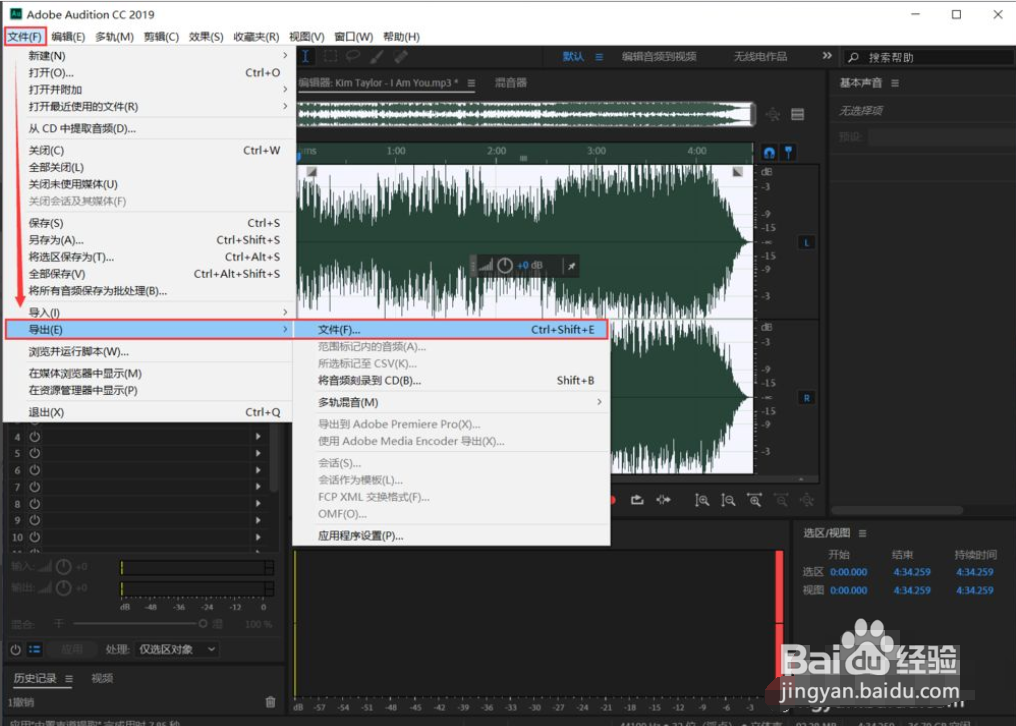Toggle effects rack main power button
Image resolution: width=1016 pixels, height=726 pixels.
tap(16, 649)
